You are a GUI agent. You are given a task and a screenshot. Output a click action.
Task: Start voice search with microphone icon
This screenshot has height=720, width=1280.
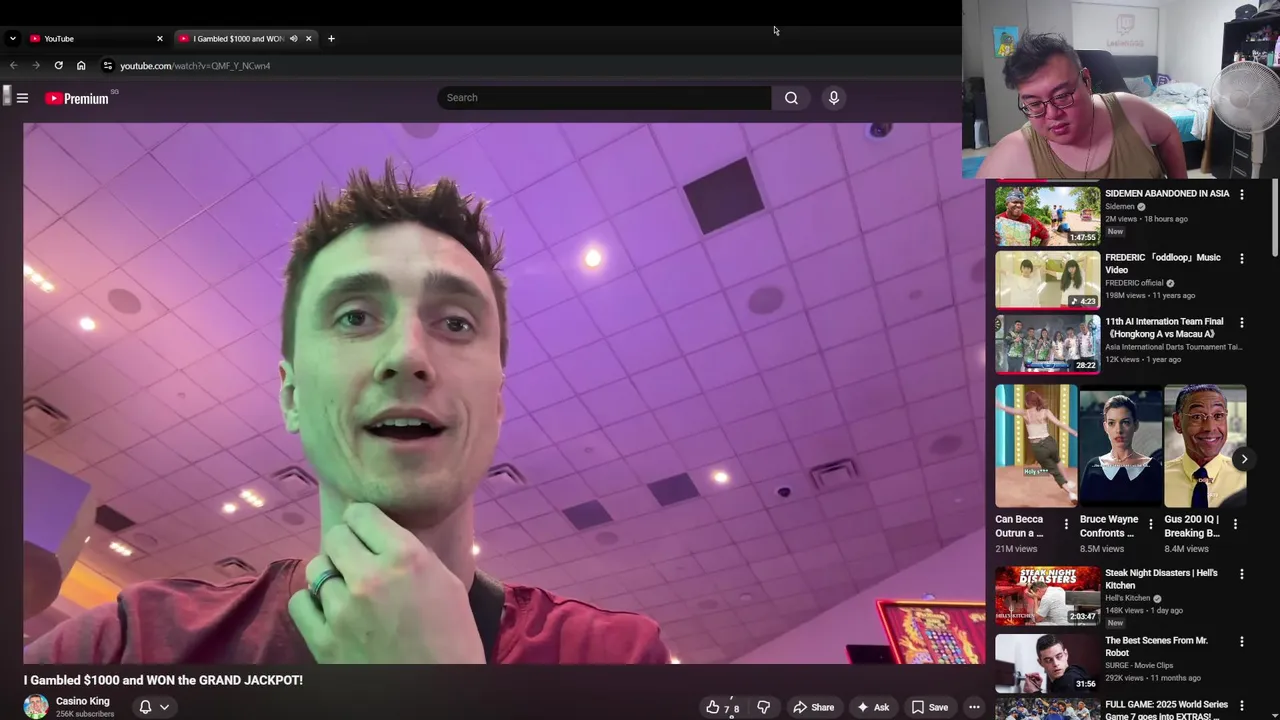point(834,98)
